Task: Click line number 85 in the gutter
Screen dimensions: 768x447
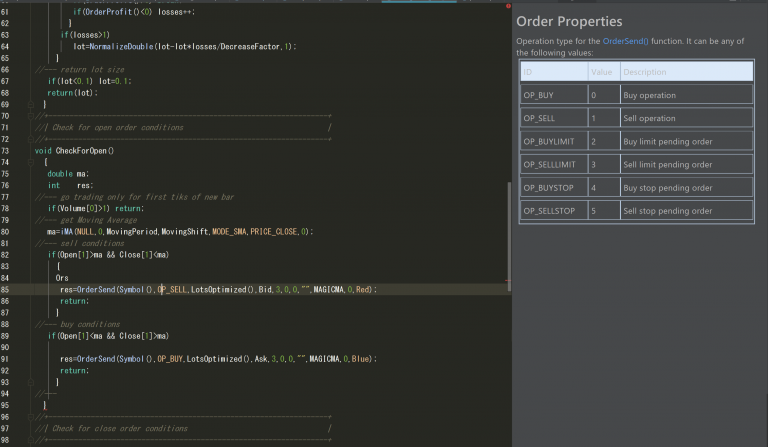Action: tap(10, 289)
